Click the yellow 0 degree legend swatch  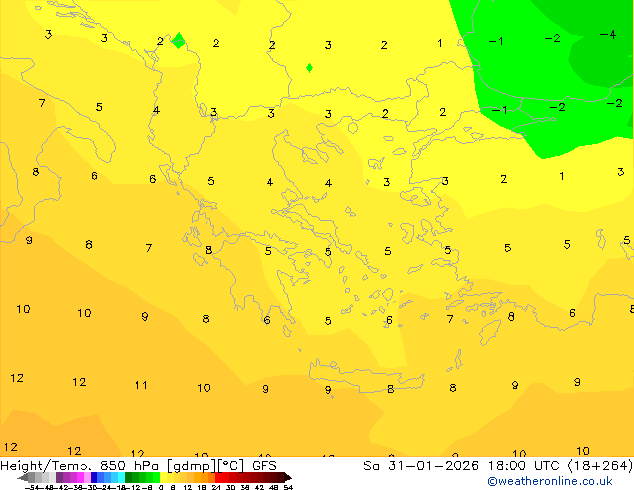tap(163, 477)
